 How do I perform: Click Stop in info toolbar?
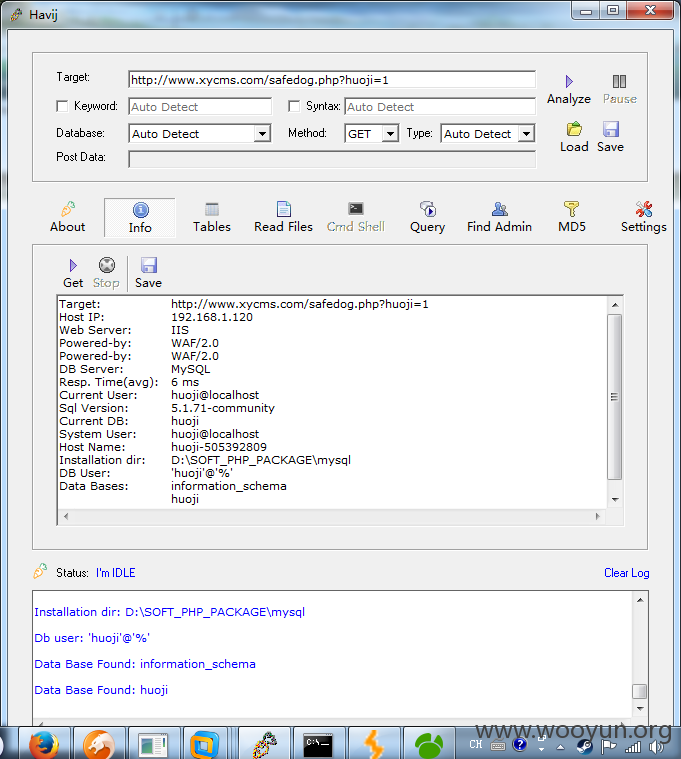[106, 273]
